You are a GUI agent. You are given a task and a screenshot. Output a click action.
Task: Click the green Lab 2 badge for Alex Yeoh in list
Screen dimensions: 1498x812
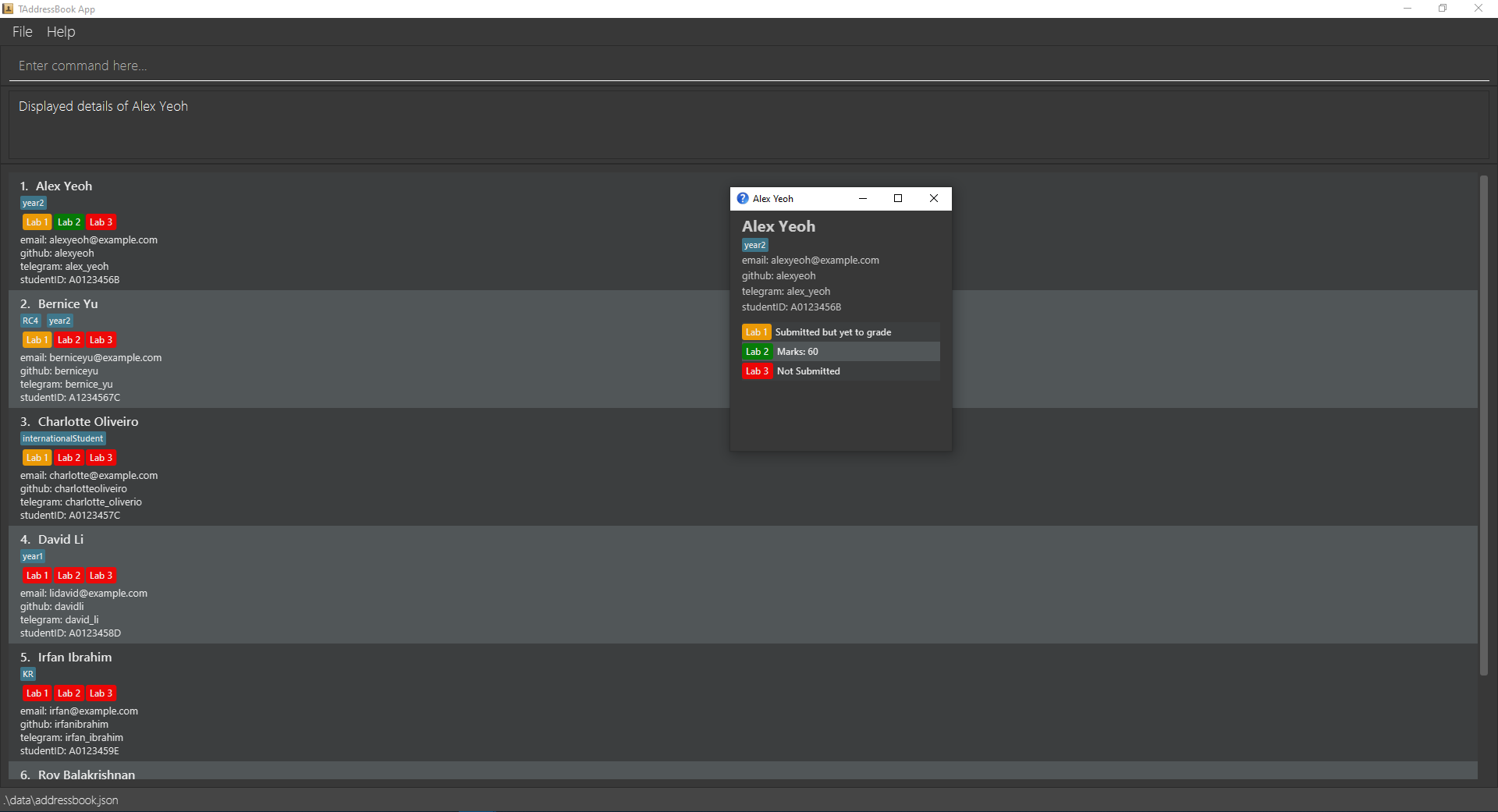point(69,222)
